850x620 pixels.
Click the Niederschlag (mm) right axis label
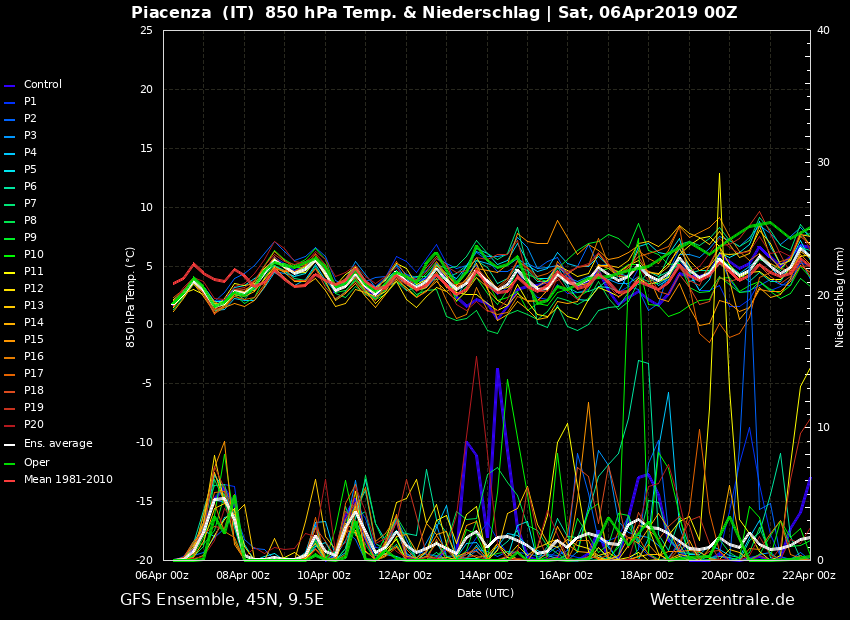(x=840, y=297)
